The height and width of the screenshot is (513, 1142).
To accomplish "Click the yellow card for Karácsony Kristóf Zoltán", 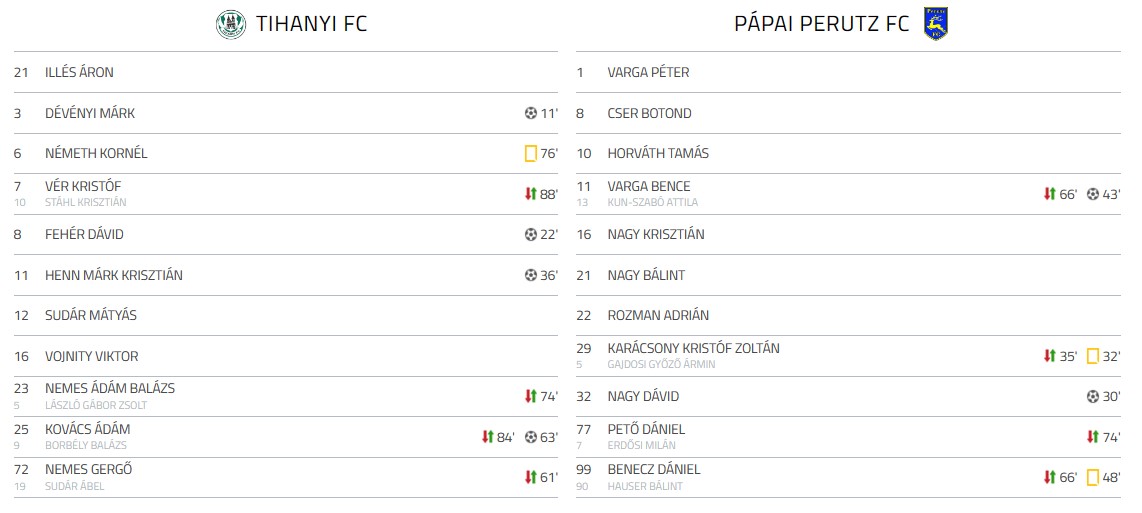I will click(1093, 356).
